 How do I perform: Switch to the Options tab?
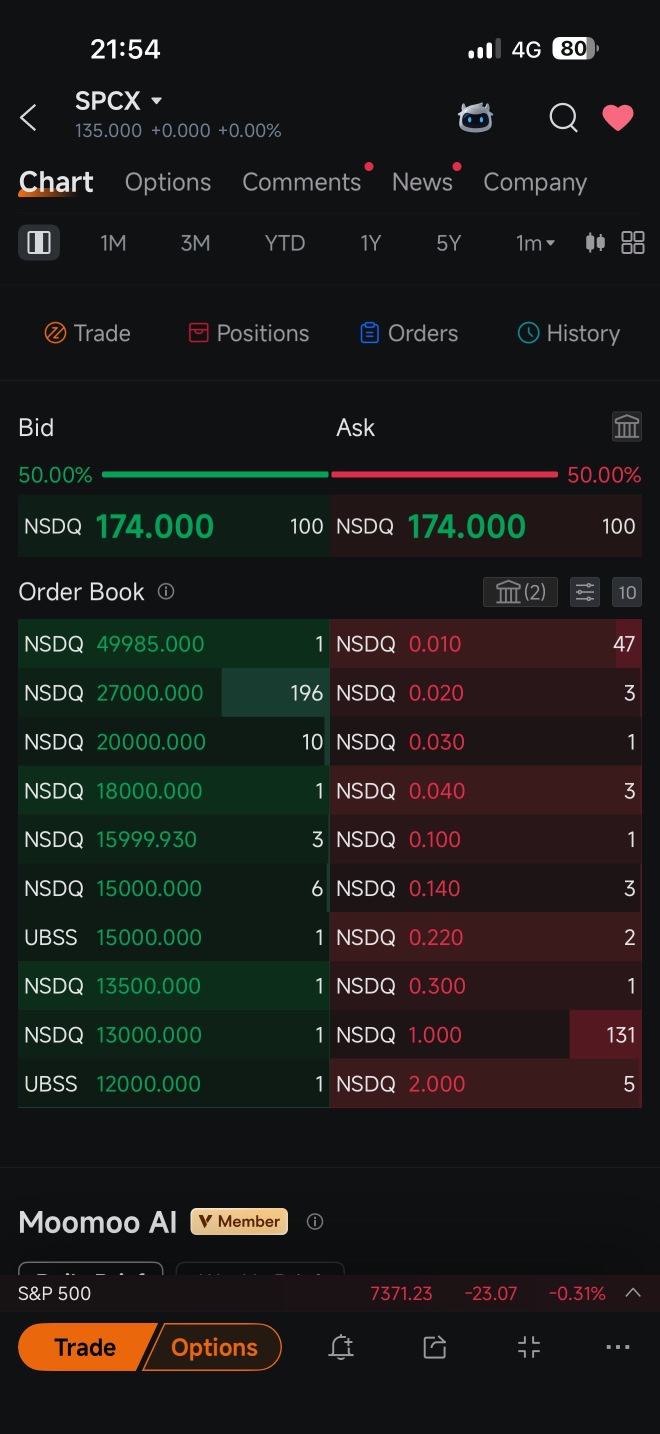(168, 182)
